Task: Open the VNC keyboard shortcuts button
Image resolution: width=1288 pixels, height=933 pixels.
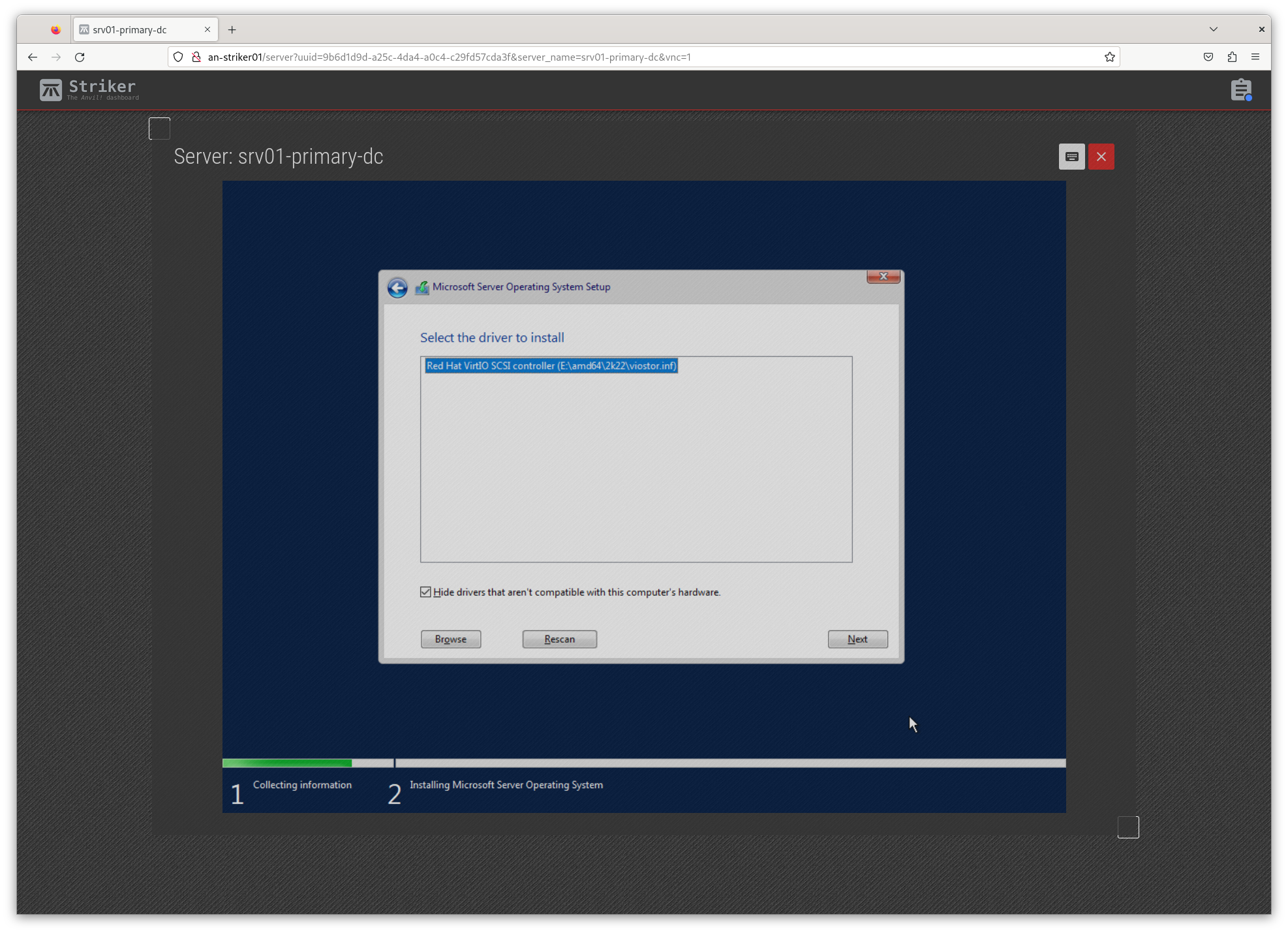Action: tap(1071, 157)
